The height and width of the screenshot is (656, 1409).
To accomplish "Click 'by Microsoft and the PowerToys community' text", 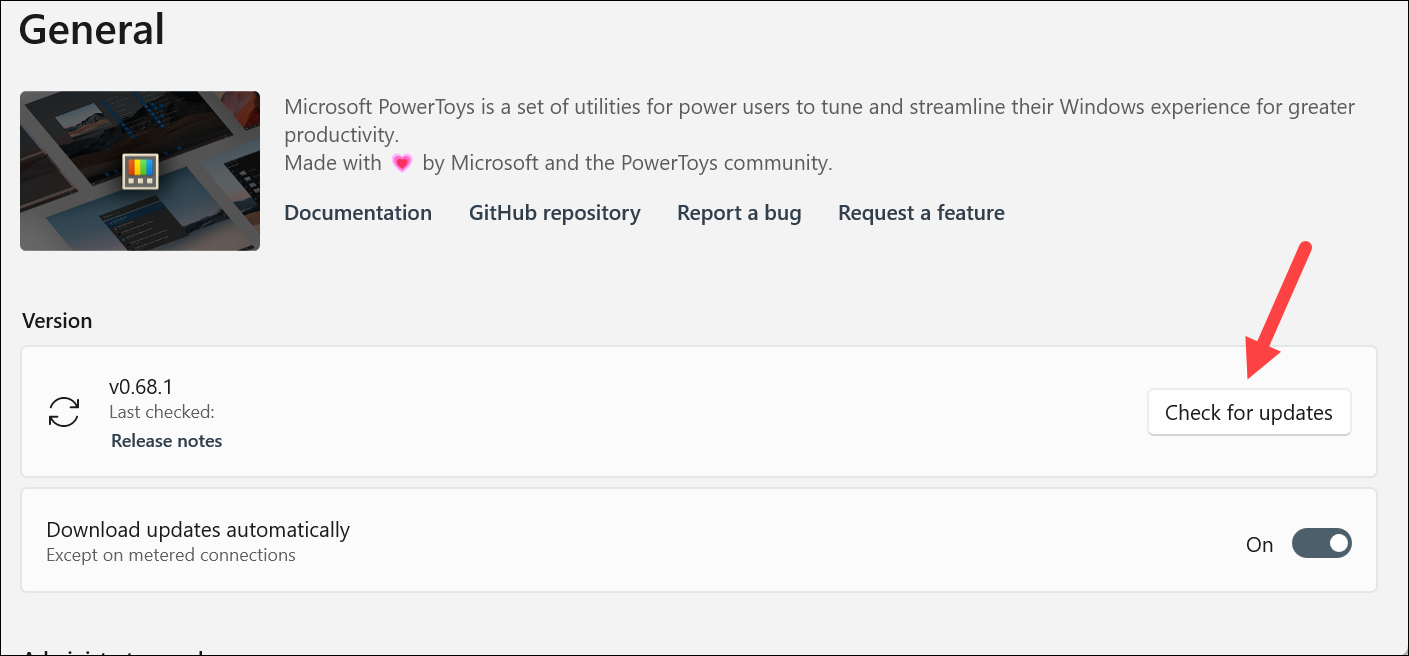I will [x=627, y=163].
